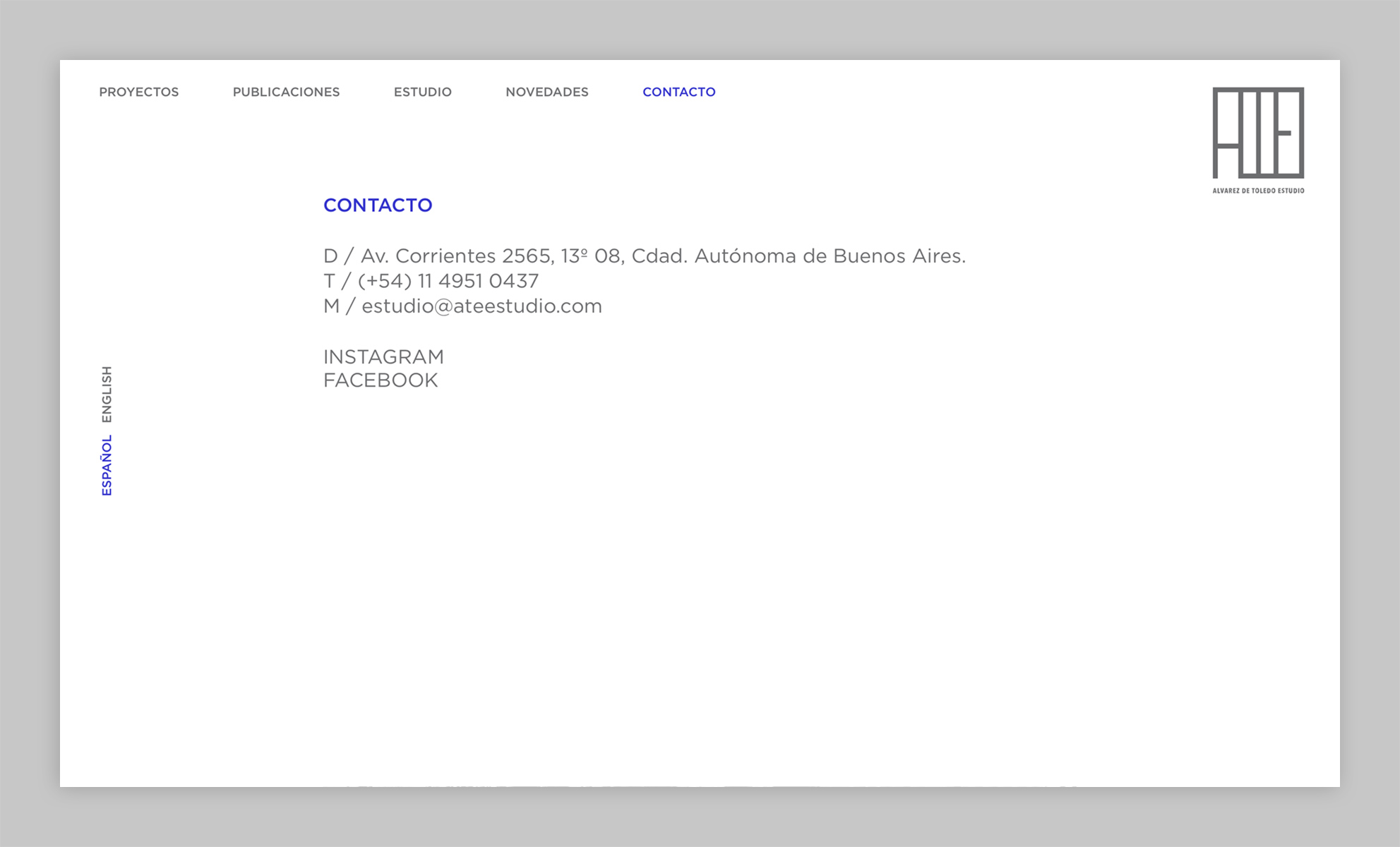Click the Alvarez de Toledo Estudio caption
The width and height of the screenshot is (1400, 847).
[x=1258, y=191]
